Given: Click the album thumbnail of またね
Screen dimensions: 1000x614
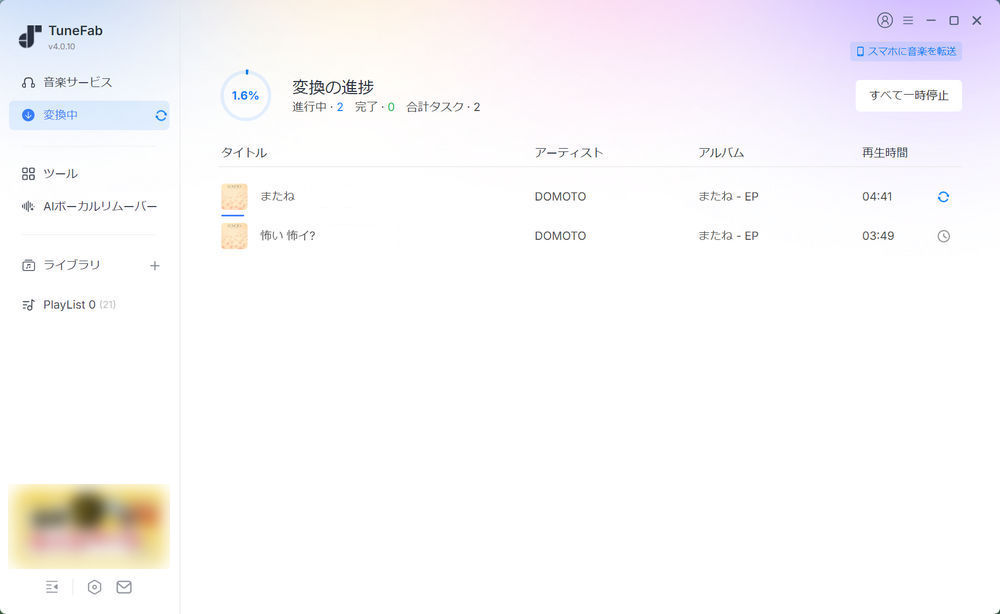Looking at the screenshot, I should 234,196.
